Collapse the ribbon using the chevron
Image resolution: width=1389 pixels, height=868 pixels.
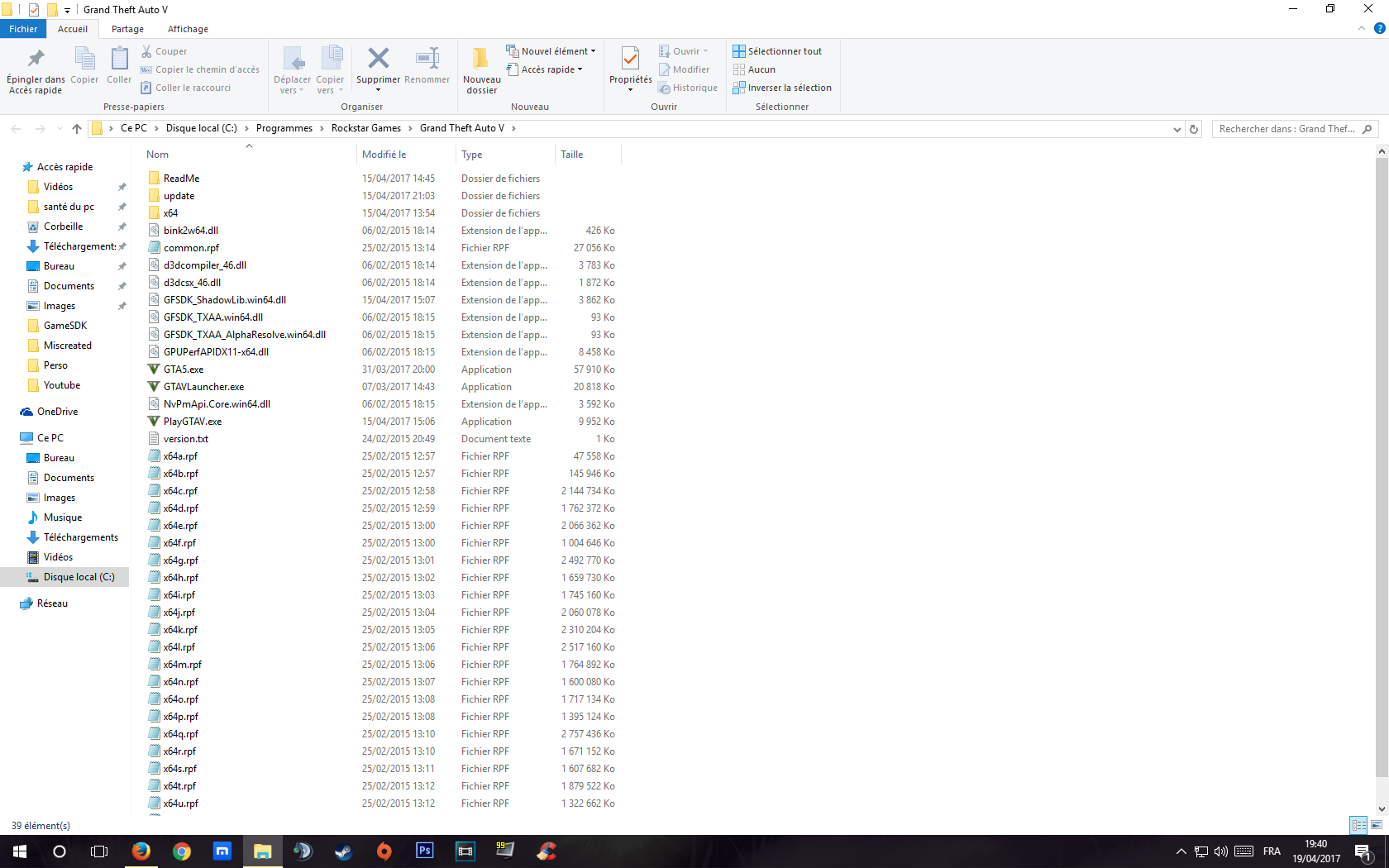[x=1362, y=28]
